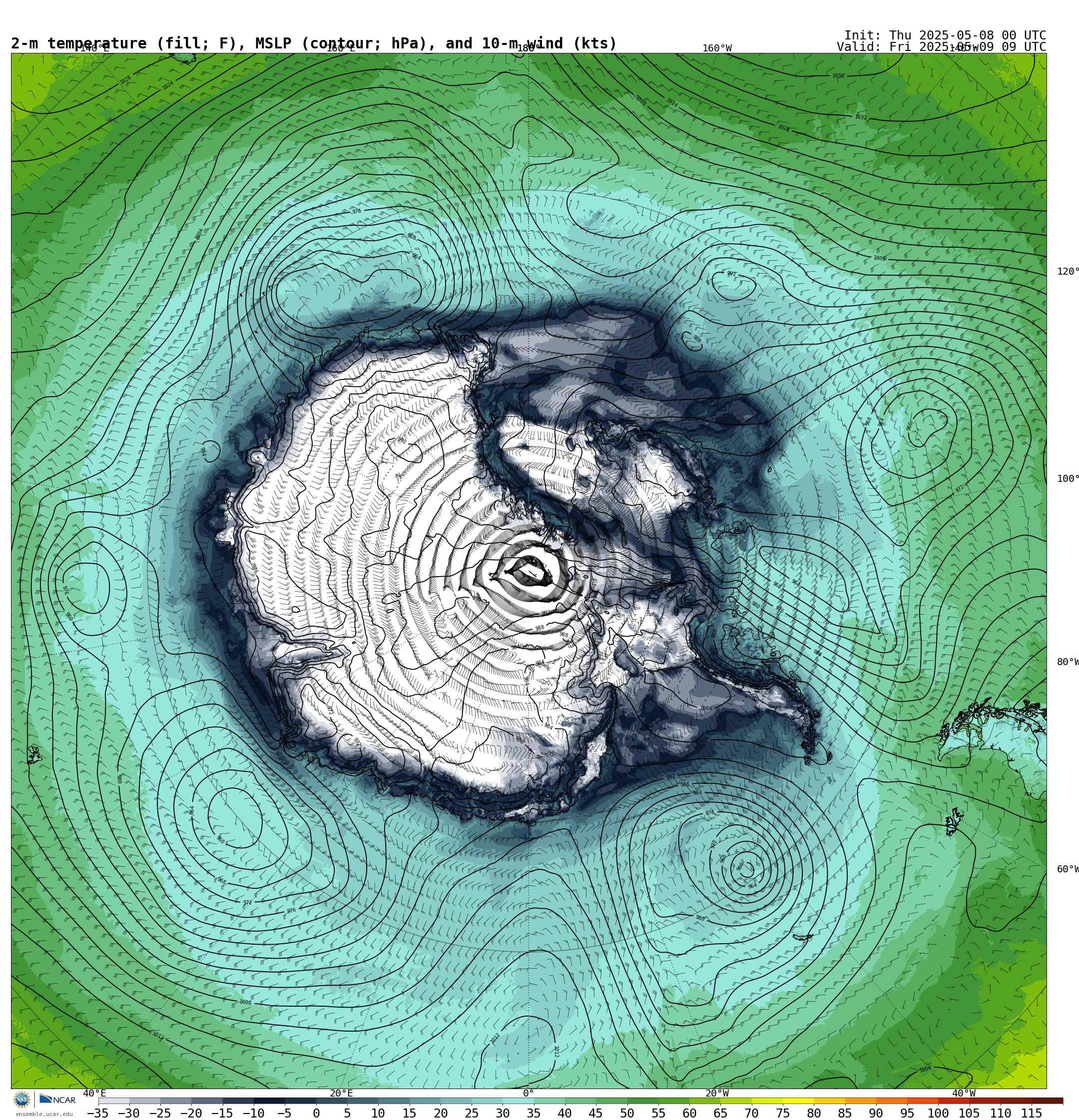Click the right-edge longitude label '100°'
The height and width of the screenshot is (1120, 1079).
point(1068,479)
